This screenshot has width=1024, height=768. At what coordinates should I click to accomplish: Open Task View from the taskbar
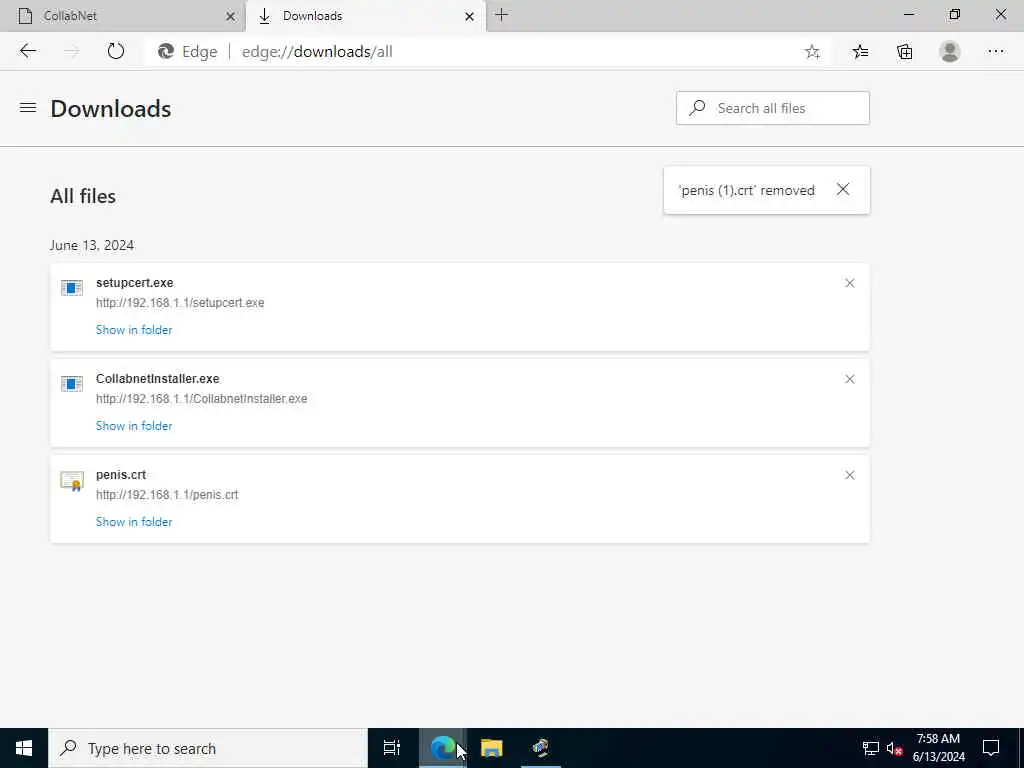392,748
